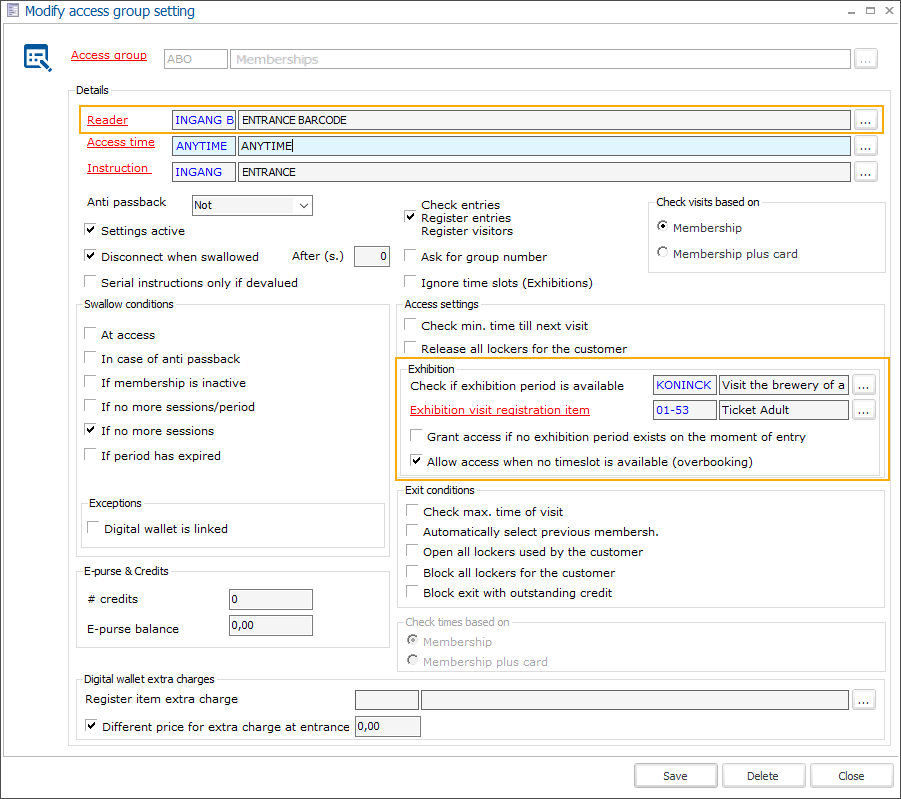The width and height of the screenshot is (901, 799).
Task: Select Membership radio for visit checks
Action: [x=663, y=226]
